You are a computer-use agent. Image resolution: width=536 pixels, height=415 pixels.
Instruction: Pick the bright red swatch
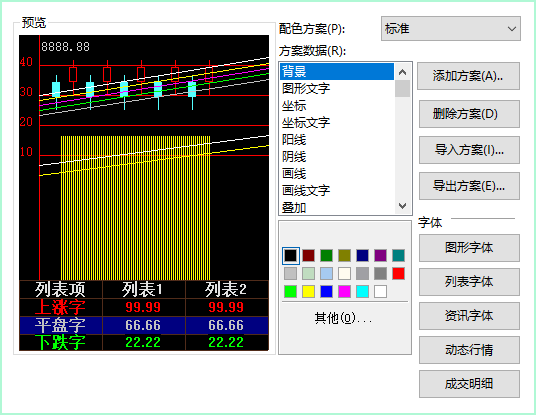tap(399, 273)
